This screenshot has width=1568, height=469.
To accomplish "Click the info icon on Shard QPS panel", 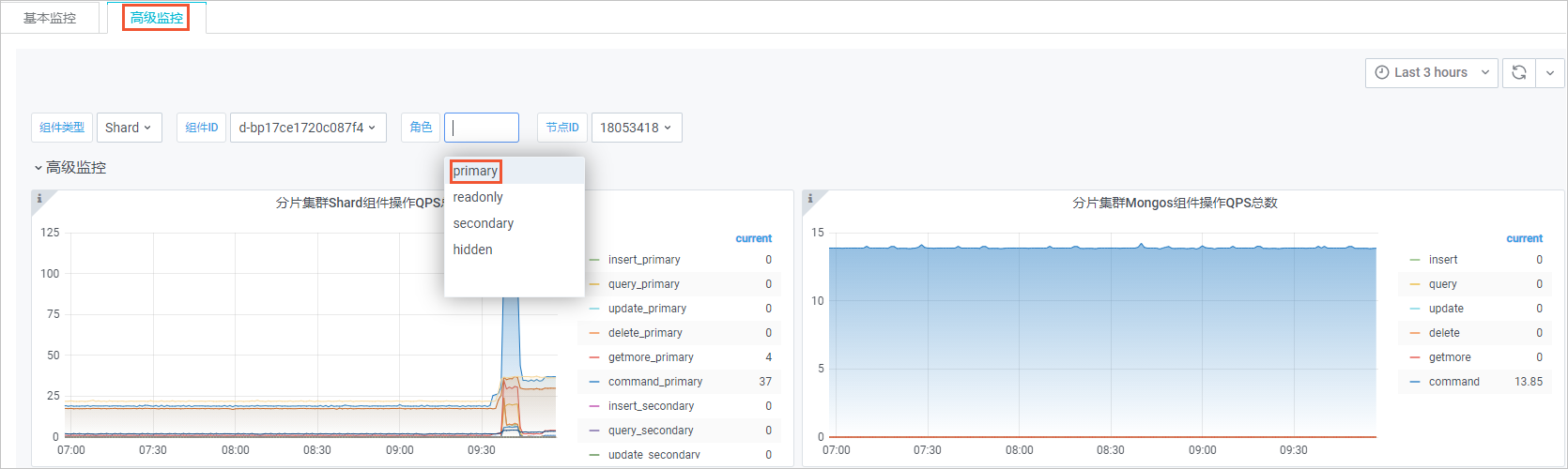I will click(x=39, y=198).
